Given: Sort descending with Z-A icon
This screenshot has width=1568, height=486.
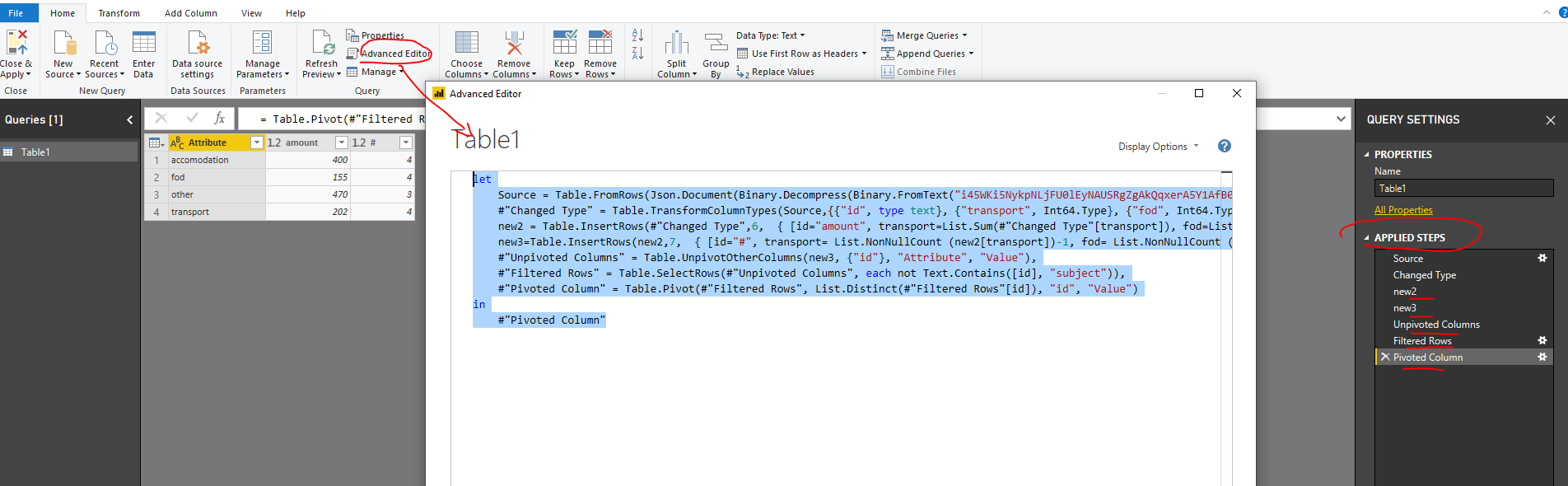Looking at the screenshot, I should pos(637,54).
